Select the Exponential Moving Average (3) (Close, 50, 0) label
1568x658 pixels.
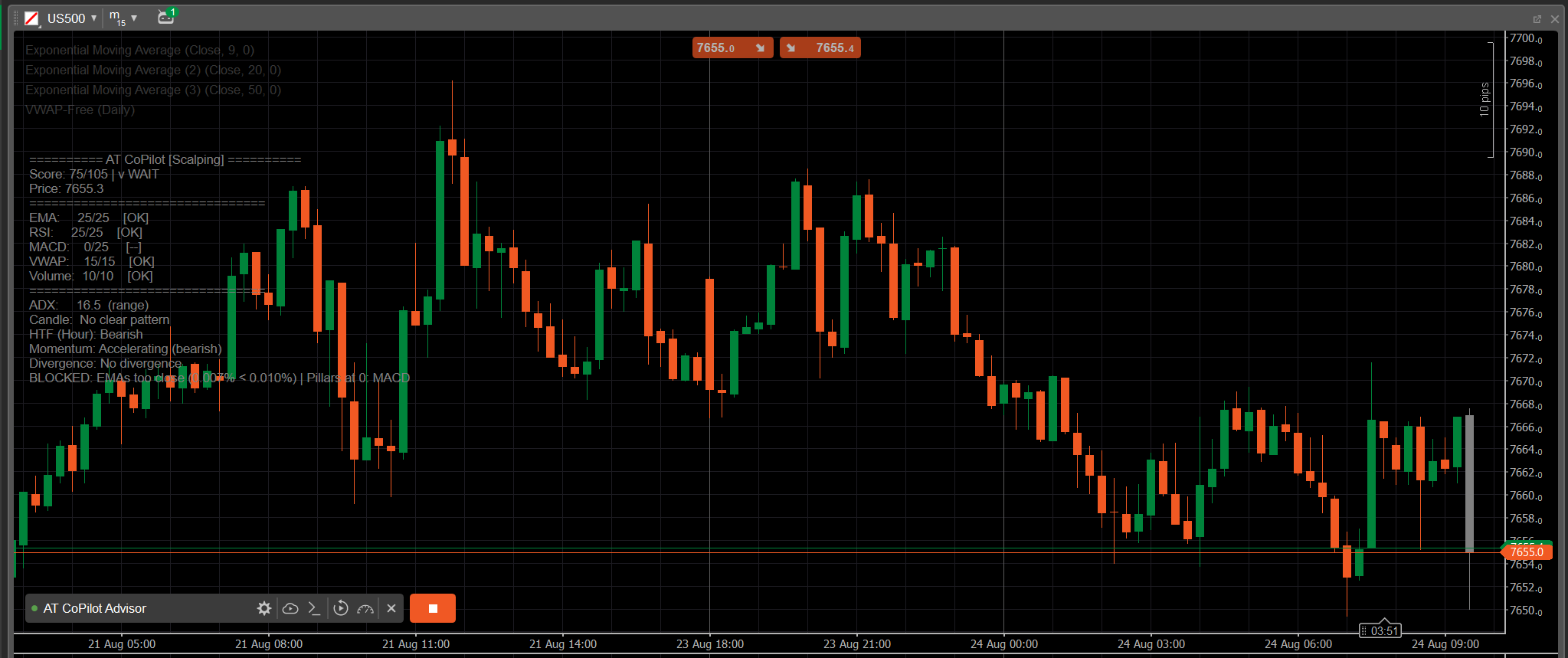(153, 90)
